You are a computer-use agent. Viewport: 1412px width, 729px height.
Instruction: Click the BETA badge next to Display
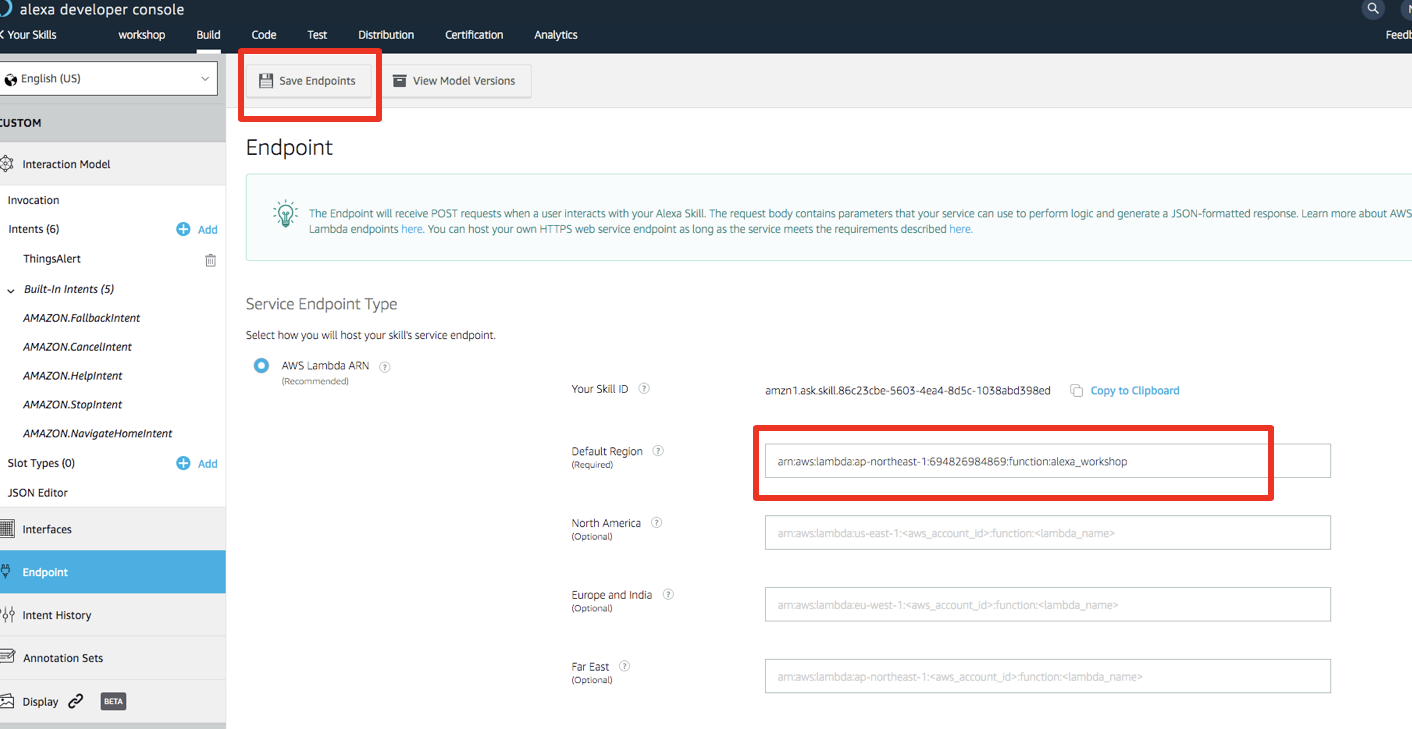[x=113, y=702]
